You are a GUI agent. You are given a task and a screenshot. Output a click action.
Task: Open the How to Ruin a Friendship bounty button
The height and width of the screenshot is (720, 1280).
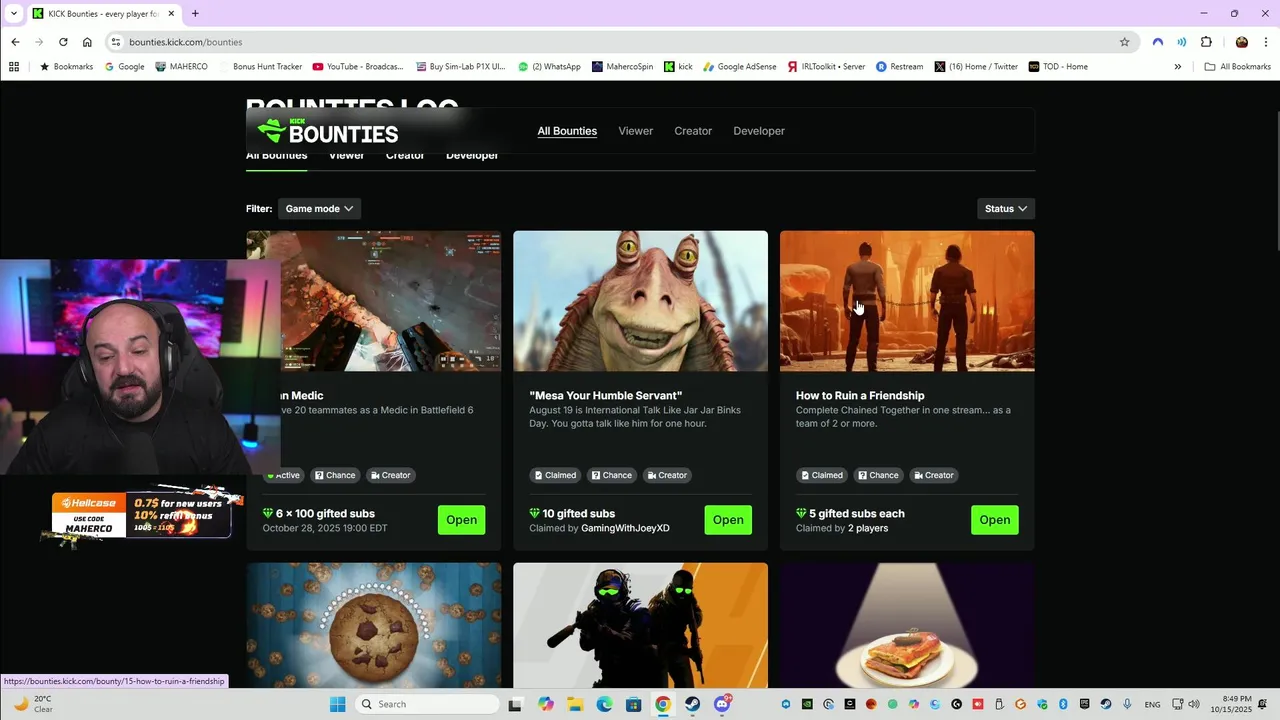[994, 520]
